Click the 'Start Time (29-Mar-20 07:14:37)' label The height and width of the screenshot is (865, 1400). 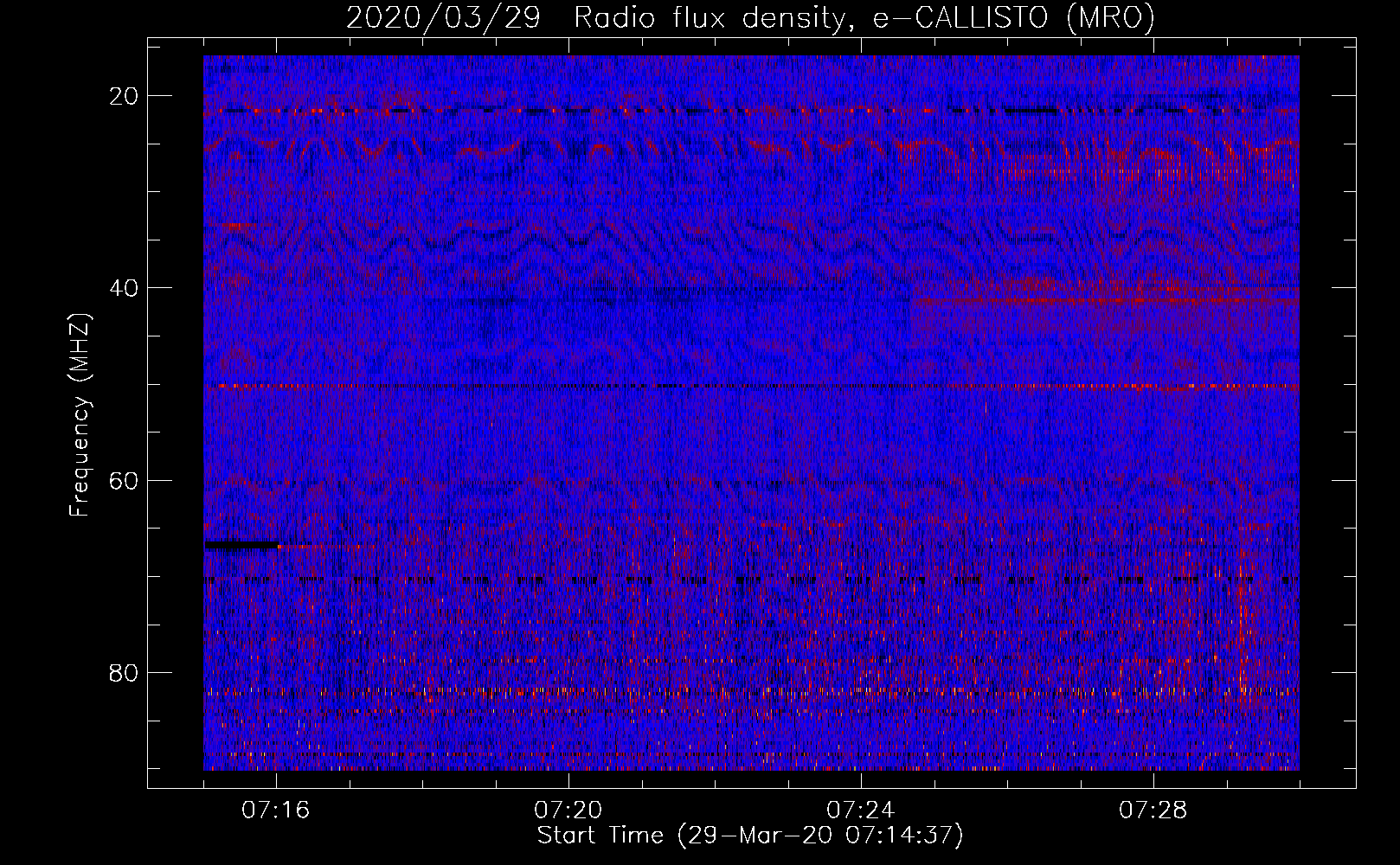(750, 836)
